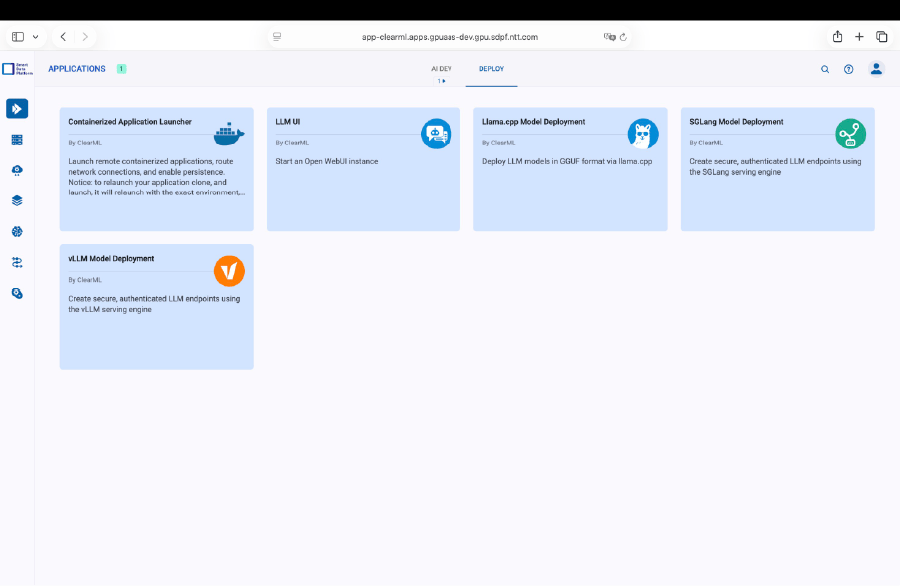900x586 pixels.
Task: Open a new tab with the plus icon
Action: click(859, 37)
